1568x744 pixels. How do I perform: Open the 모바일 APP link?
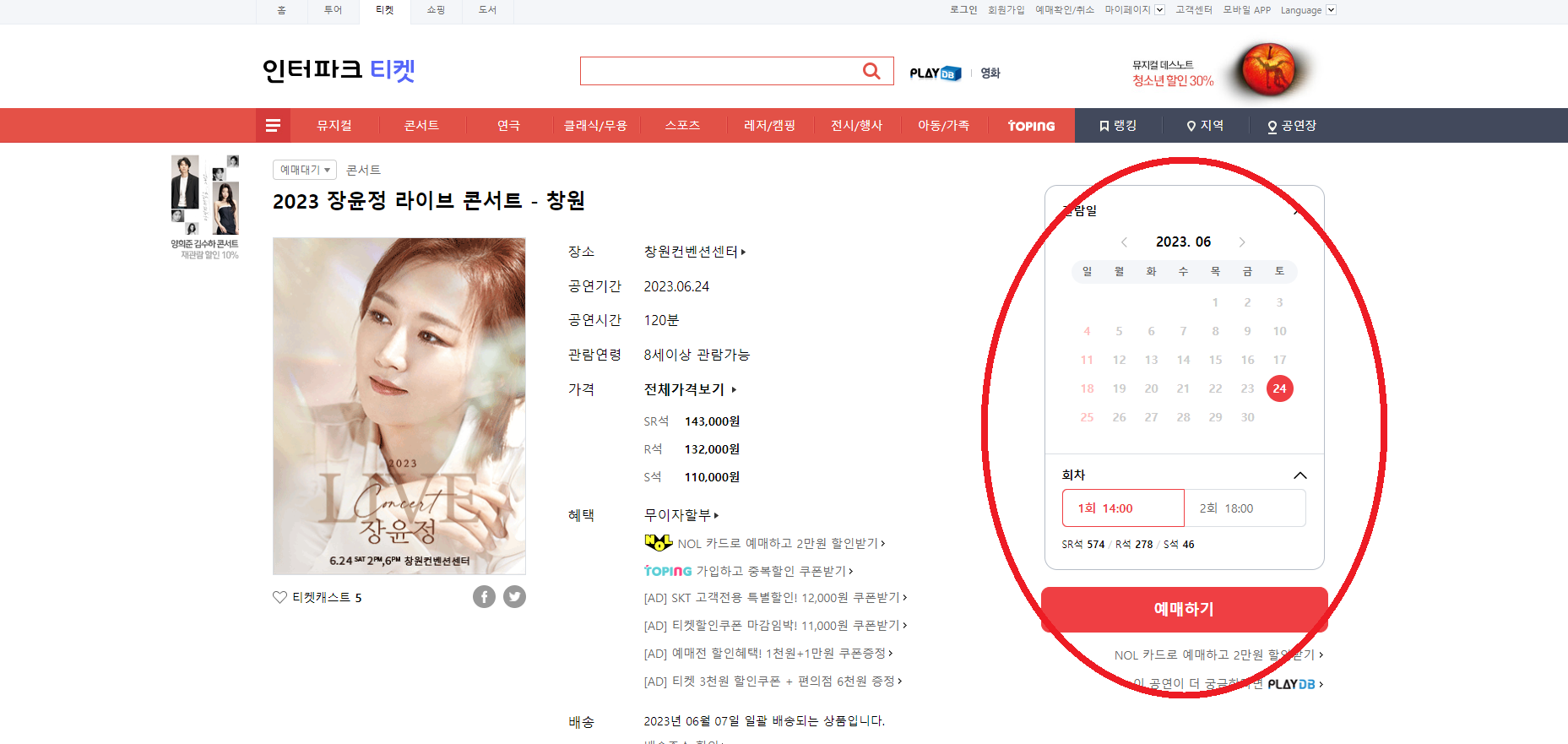[1247, 10]
